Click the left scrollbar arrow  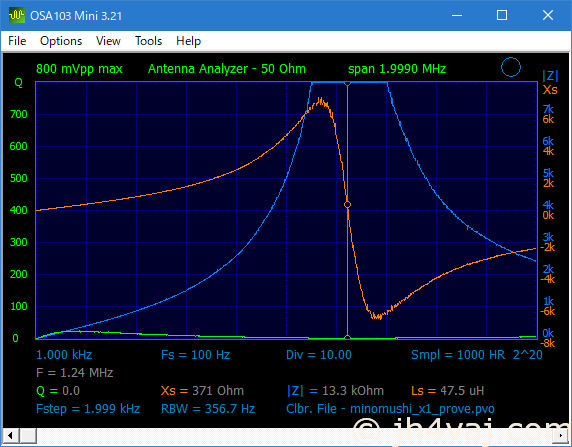pyautogui.click(x=10, y=435)
